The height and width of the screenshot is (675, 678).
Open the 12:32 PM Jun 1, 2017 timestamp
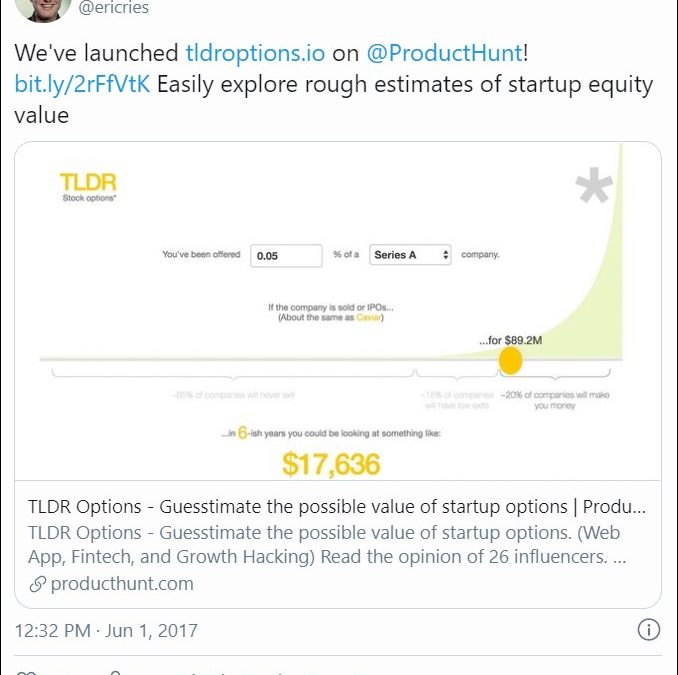[106, 630]
